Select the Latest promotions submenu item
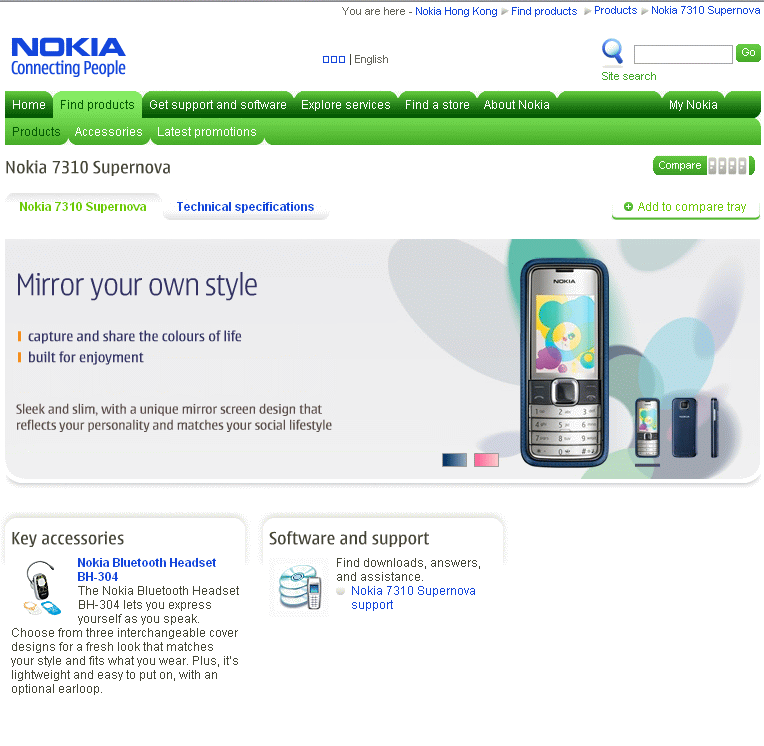 [x=207, y=132]
